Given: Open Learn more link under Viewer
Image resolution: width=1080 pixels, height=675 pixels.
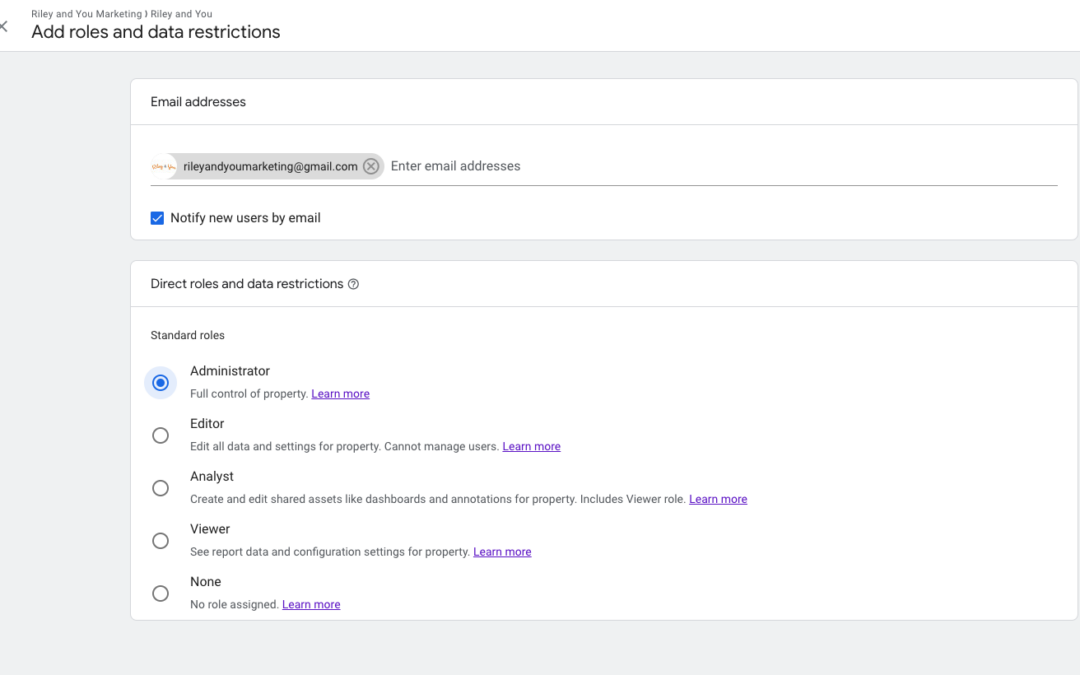Looking at the screenshot, I should point(502,552).
